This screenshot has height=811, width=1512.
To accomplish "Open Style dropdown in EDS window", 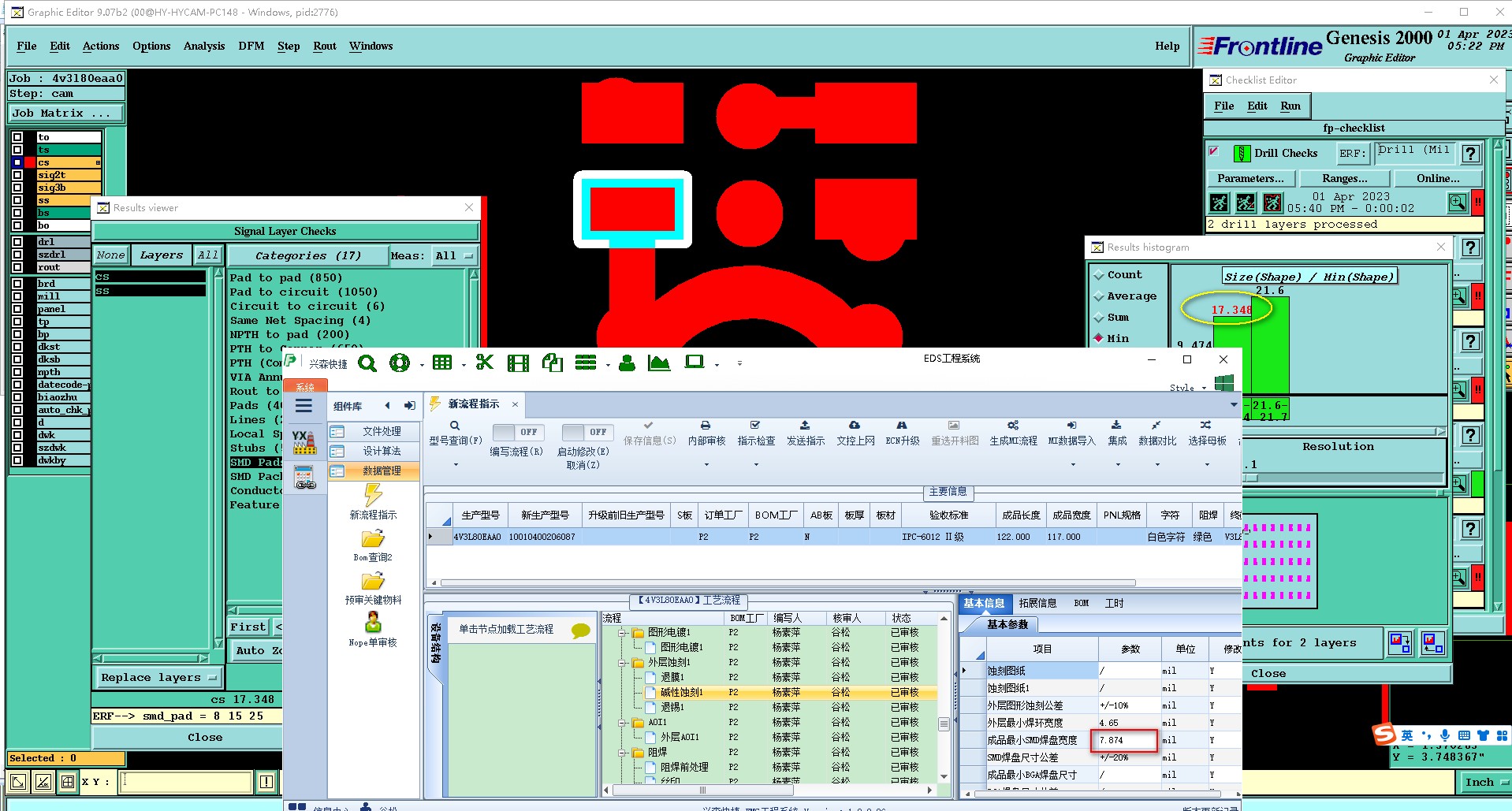I will [x=1187, y=388].
